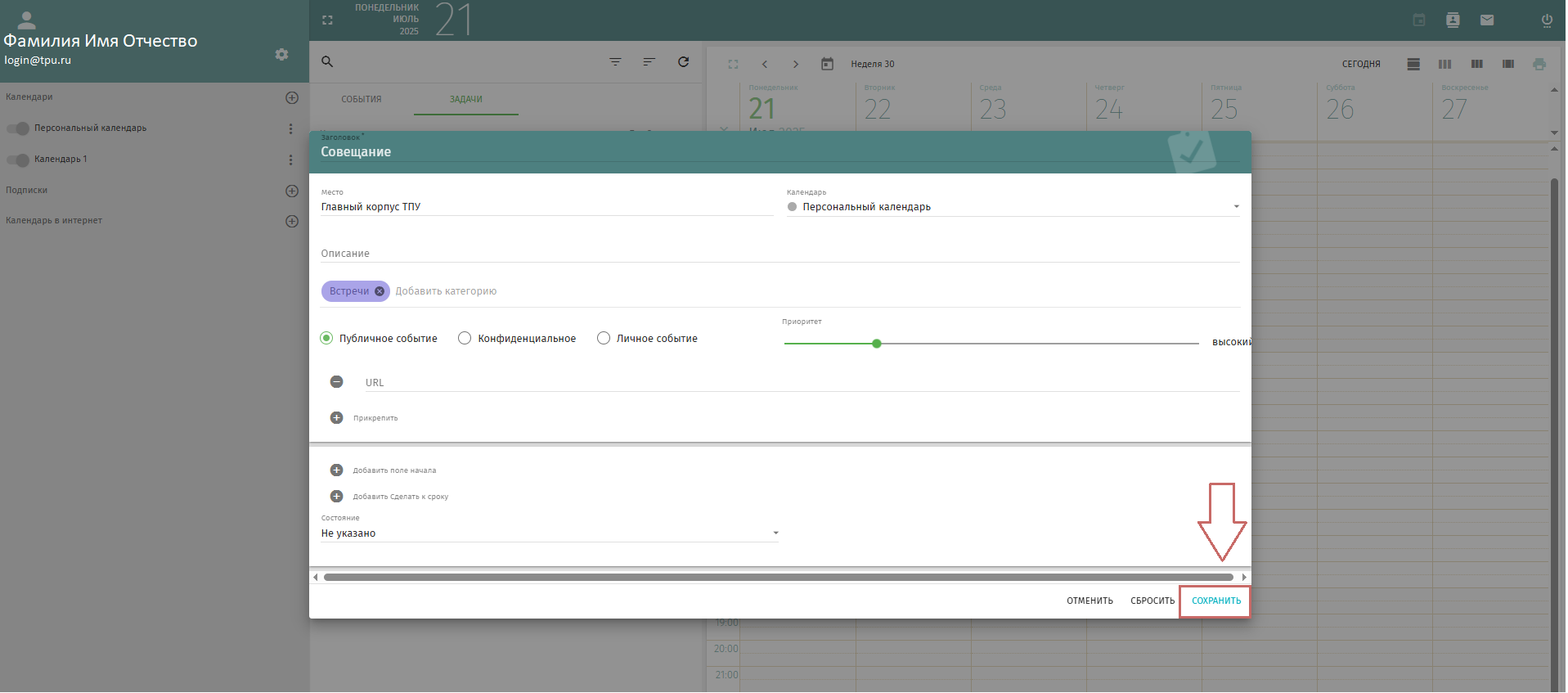Switch to day view icon
1568x693 pixels.
coord(1413,64)
